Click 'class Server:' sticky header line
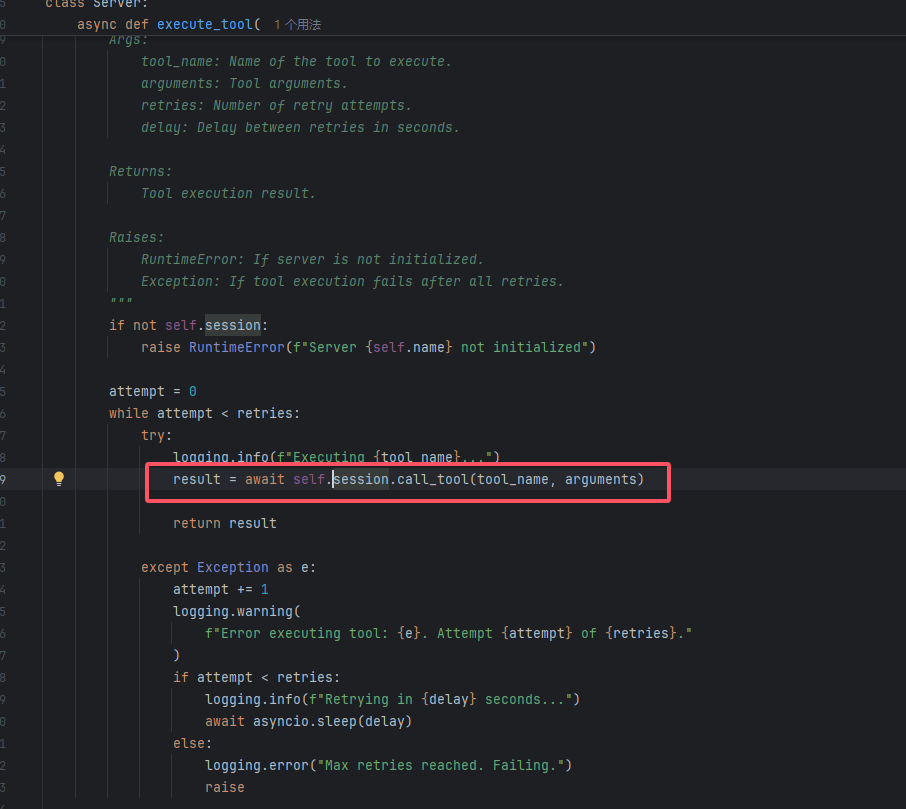 96,4
